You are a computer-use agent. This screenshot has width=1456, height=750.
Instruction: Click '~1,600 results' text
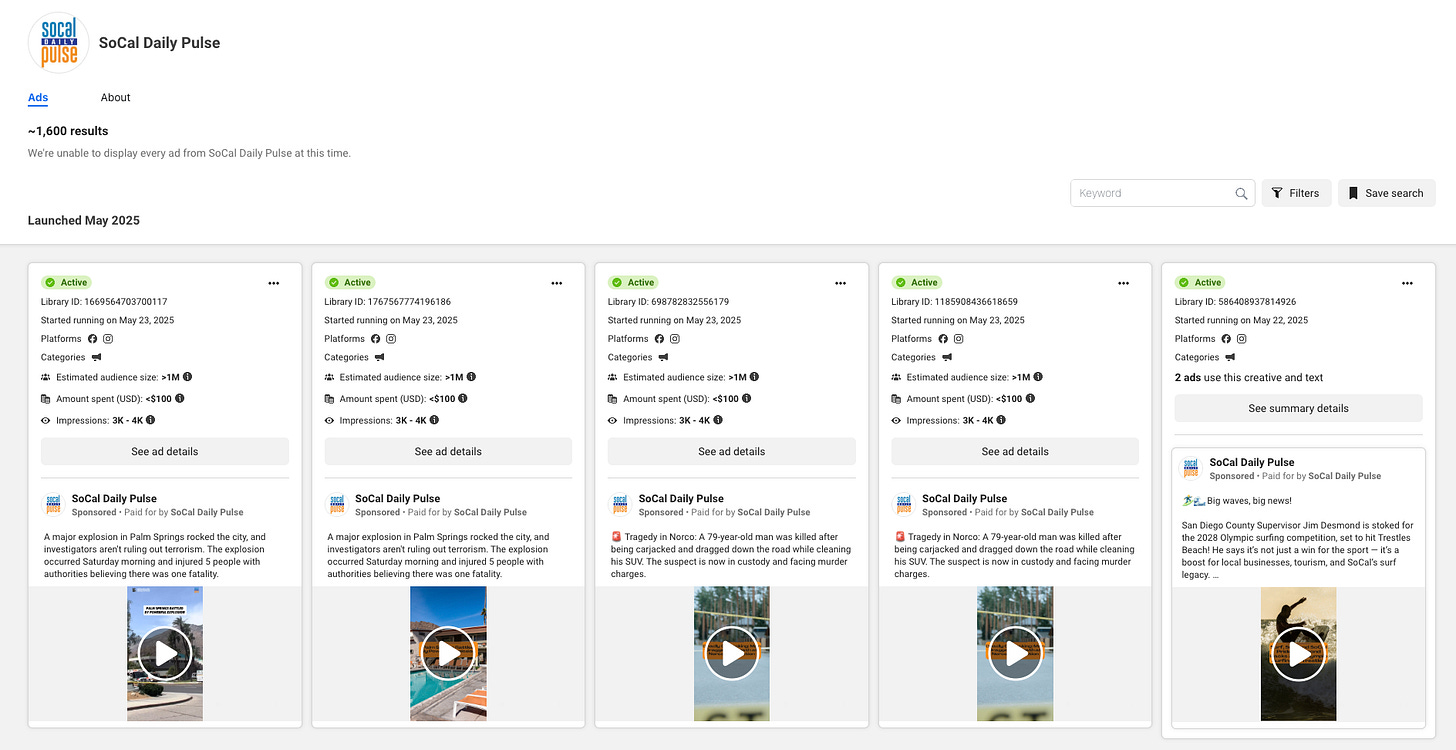coord(68,131)
